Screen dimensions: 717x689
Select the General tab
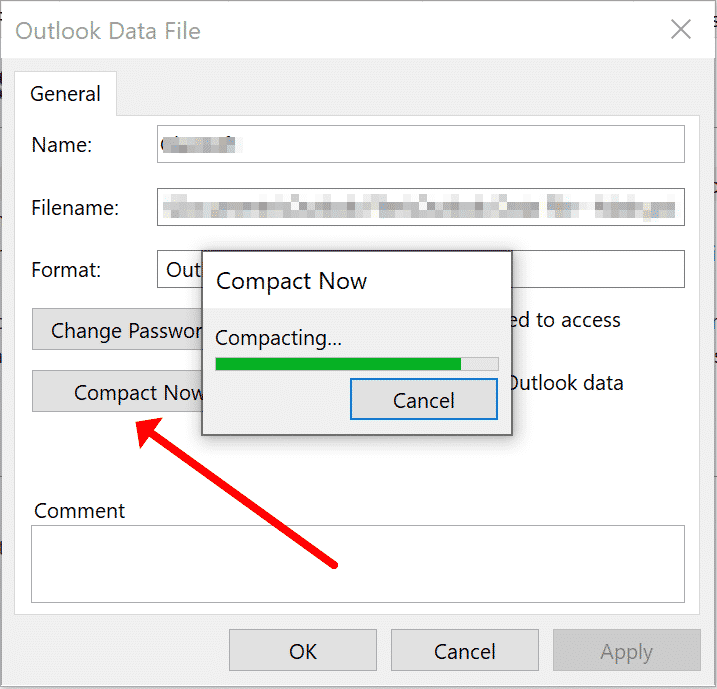click(x=65, y=94)
